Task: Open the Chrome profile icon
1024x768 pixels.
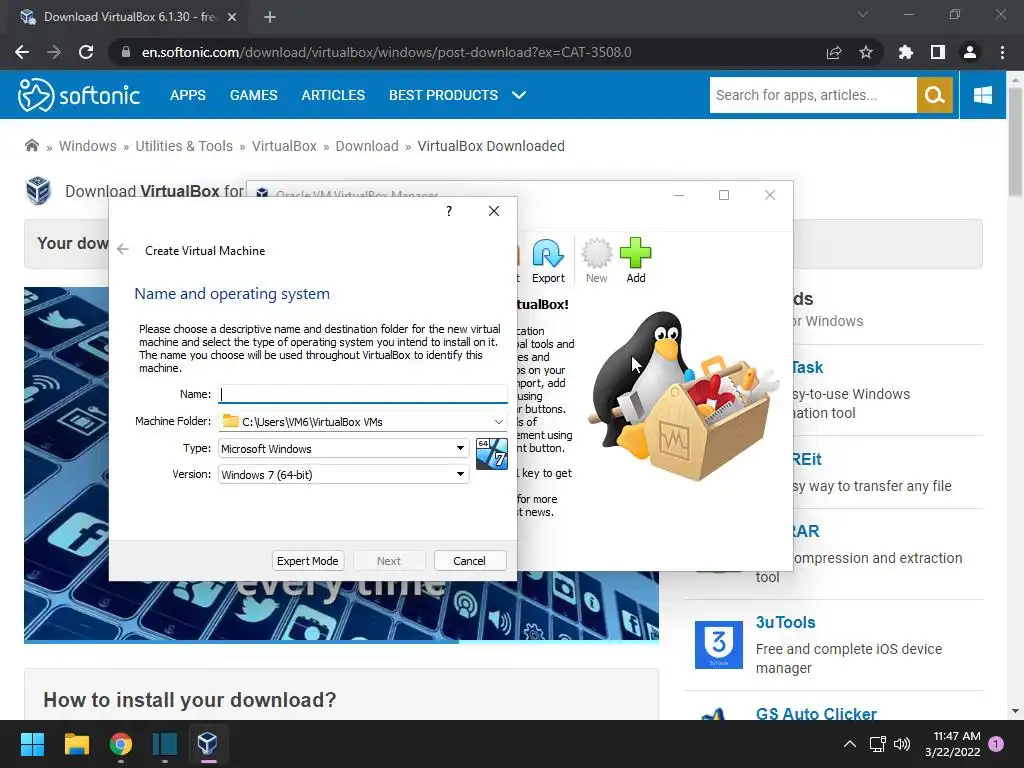Action: click(970, 52)
